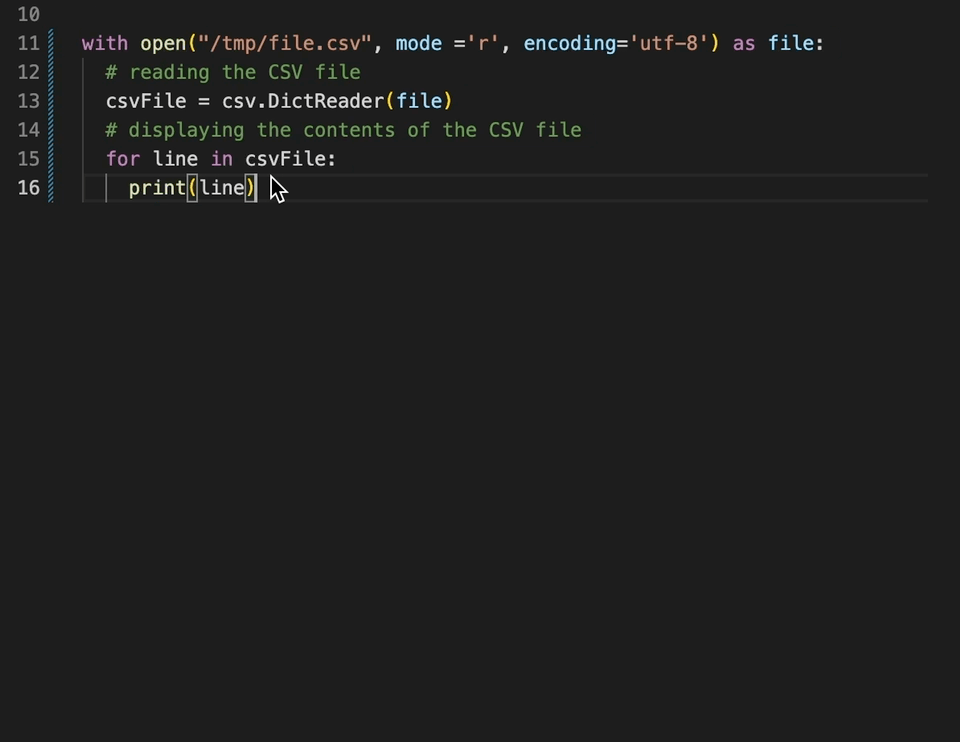Image resolution: width=960 pixels, height=742 pixels.
Task: Click the 'r' mode string
Action: coord(482,43)
